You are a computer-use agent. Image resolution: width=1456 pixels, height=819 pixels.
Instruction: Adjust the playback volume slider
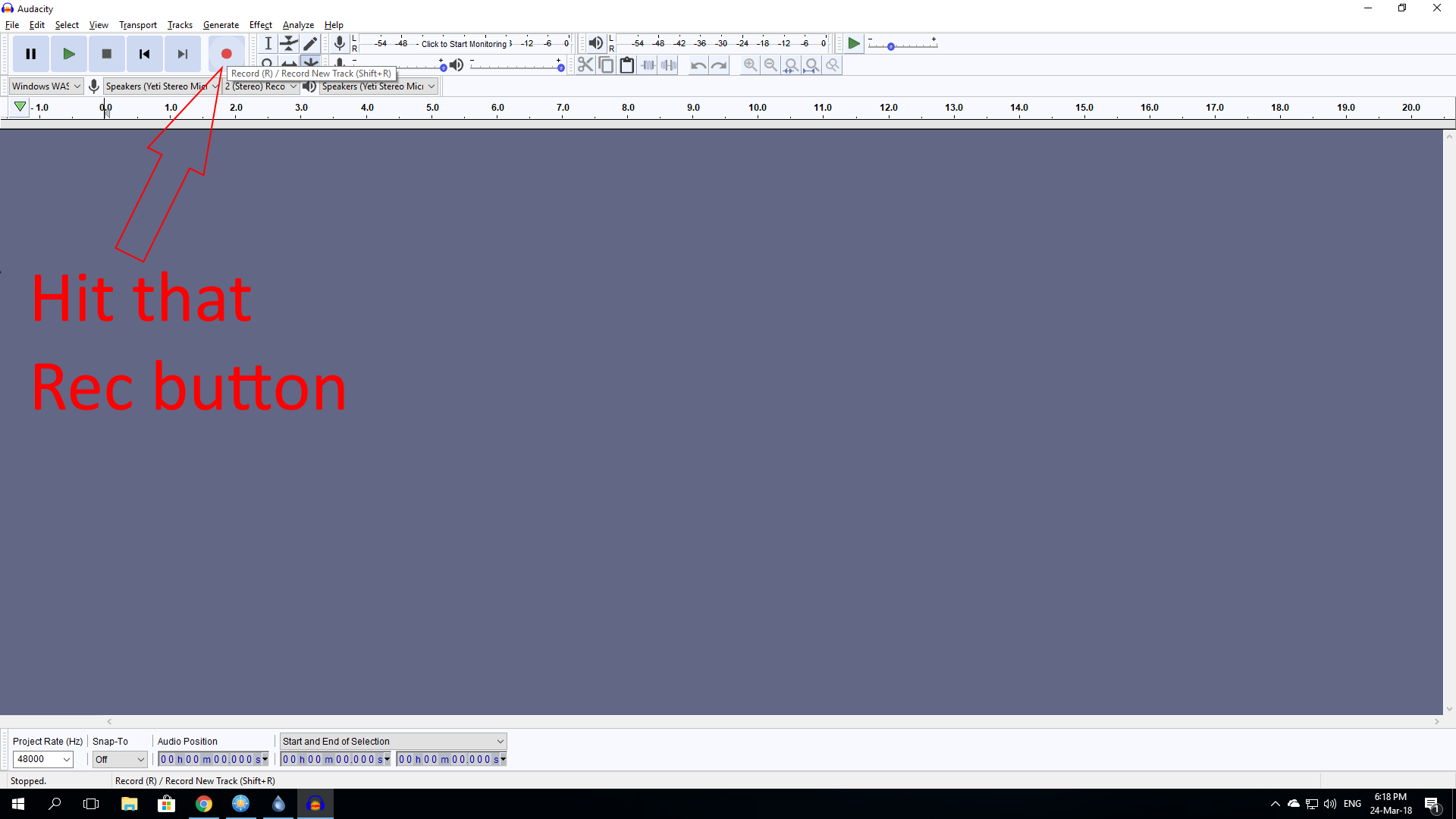[x=516, y=66]
